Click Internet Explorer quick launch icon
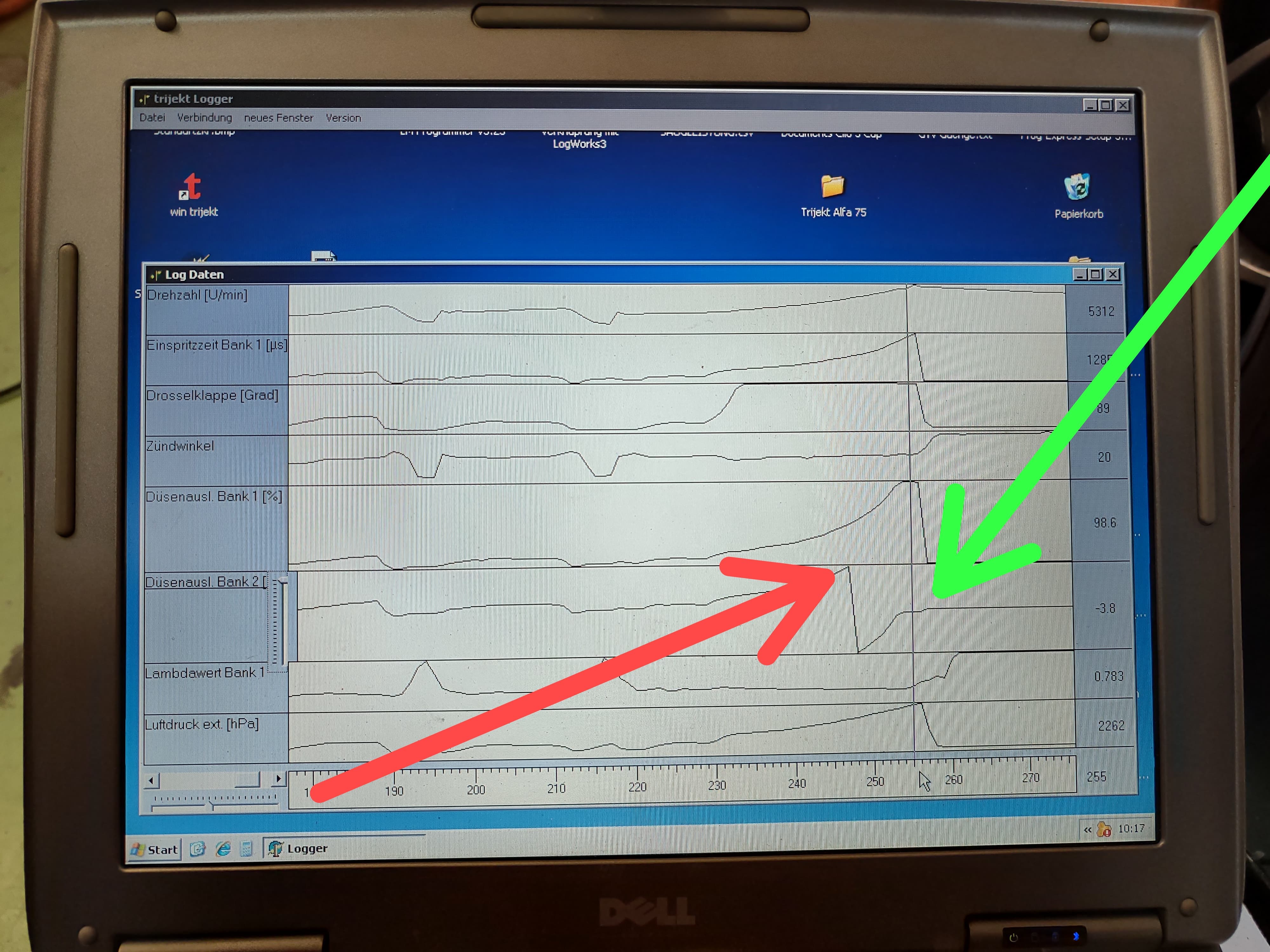This screenshot has height=952, width=1270. coord(223,849)
